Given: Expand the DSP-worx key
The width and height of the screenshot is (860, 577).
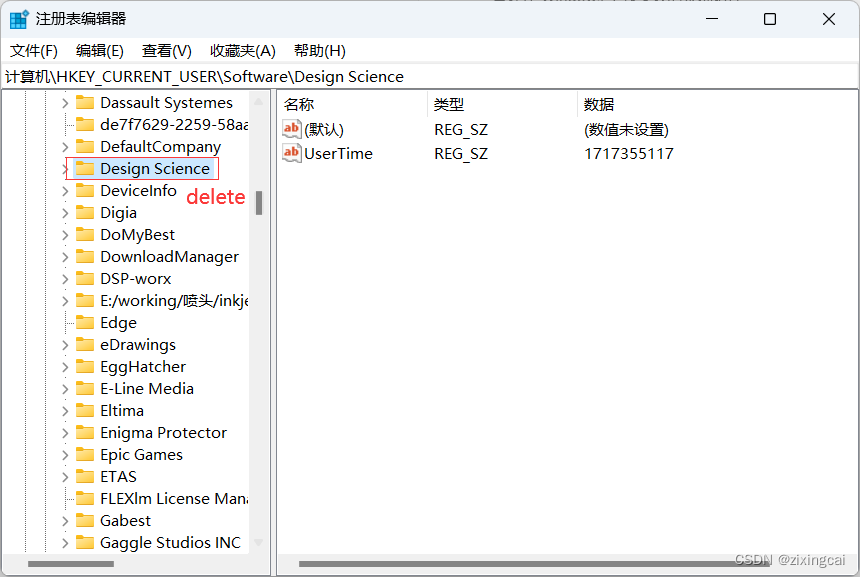Looking at the screenshot, I should click(x=65, y=279).
